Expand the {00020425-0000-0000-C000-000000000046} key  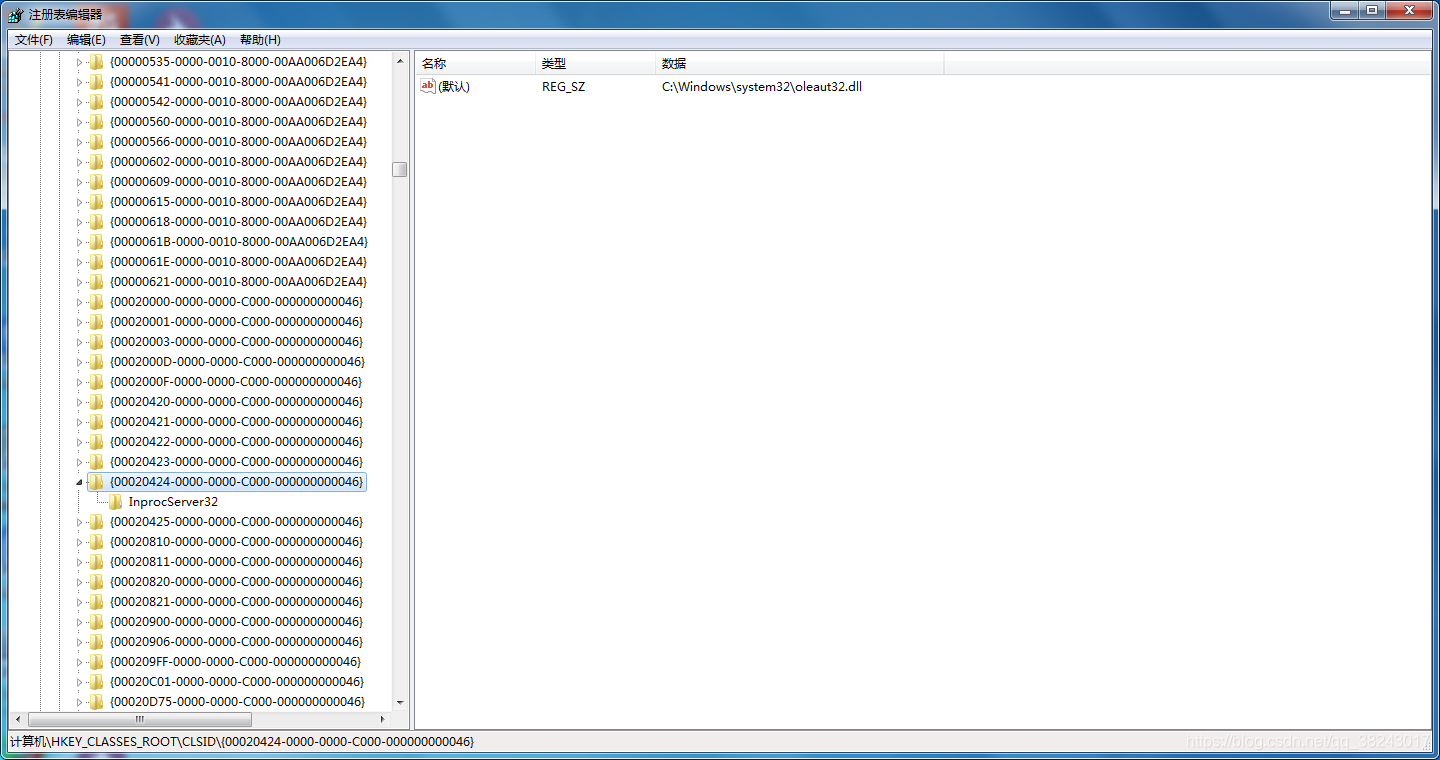tap(80, 522)
